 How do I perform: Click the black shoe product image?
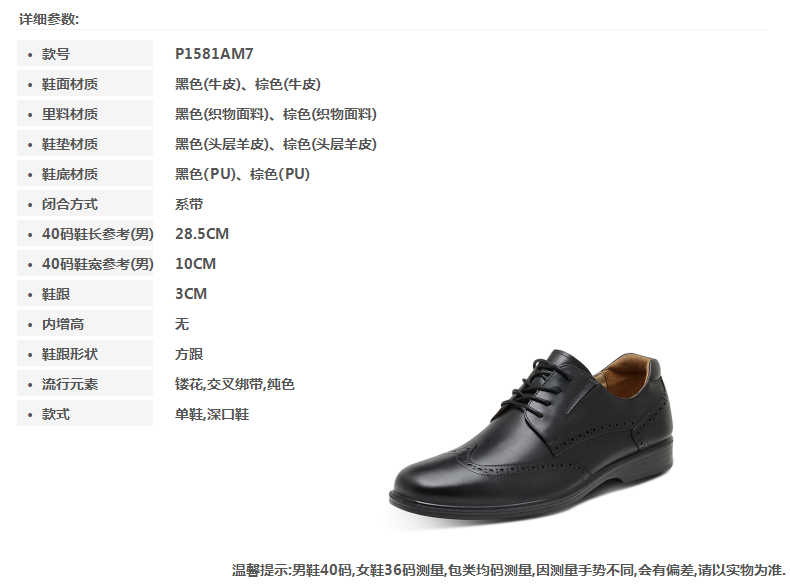pyautogui.click(x=532, y=438)
